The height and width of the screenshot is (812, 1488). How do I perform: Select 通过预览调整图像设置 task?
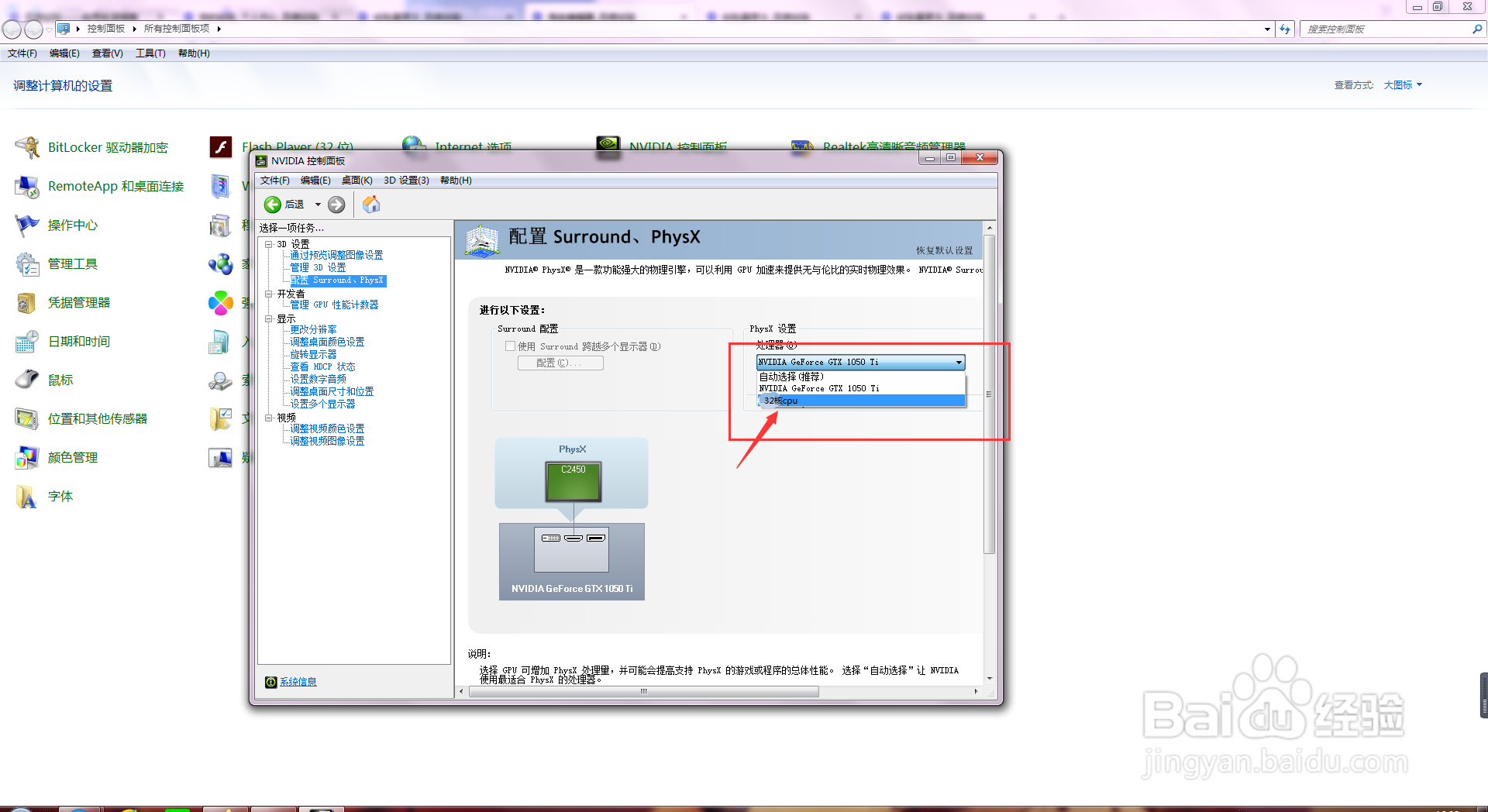pyautogui.click(x=336, y=255)
